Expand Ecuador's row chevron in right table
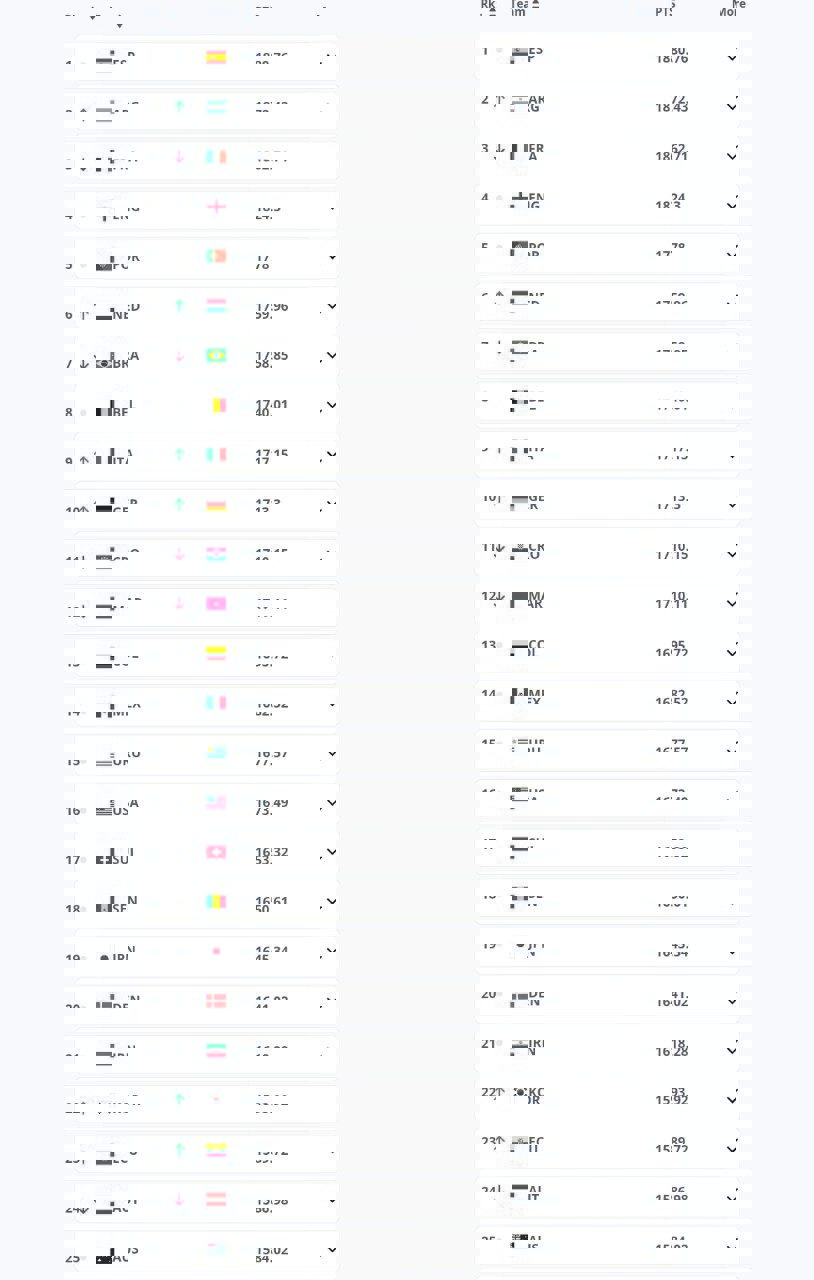Screen dimensions: 814x1280 (732, 1148)
